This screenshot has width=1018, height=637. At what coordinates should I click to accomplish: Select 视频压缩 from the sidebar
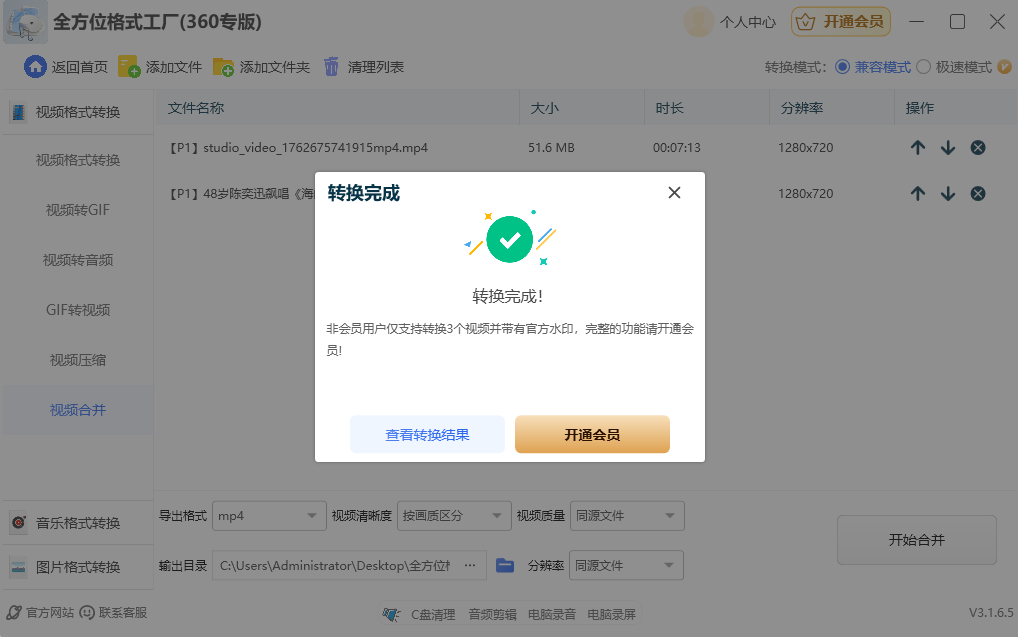coord(78,359)
